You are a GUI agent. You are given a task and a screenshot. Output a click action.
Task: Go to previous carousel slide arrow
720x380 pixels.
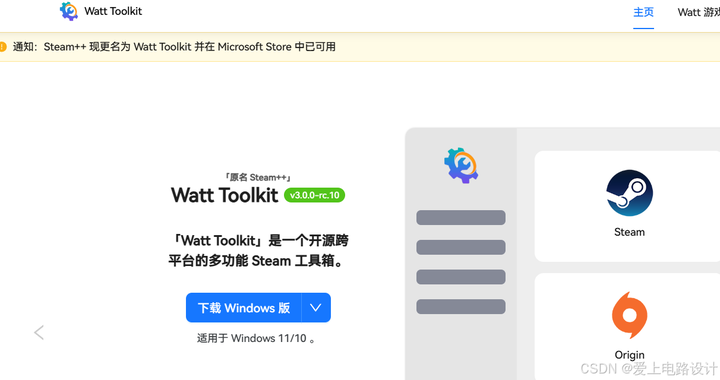pos(39,332)
